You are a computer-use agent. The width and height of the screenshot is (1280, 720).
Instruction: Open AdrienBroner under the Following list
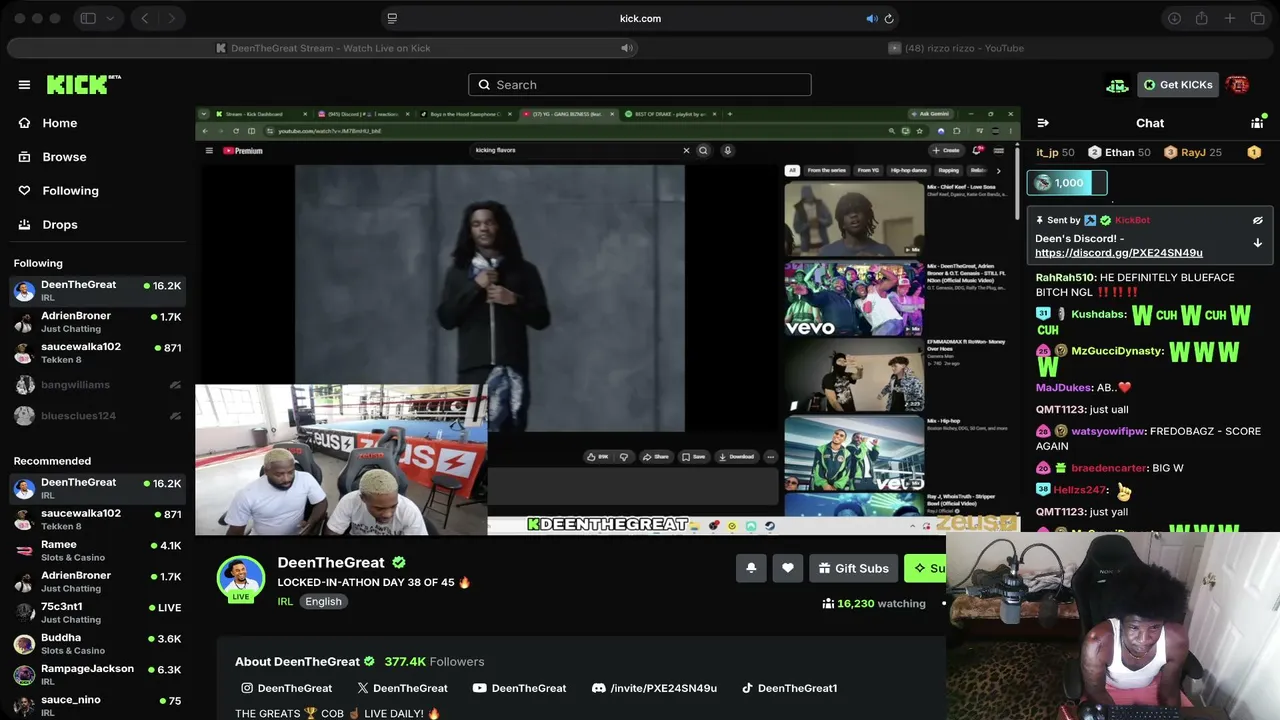point(97,322)
